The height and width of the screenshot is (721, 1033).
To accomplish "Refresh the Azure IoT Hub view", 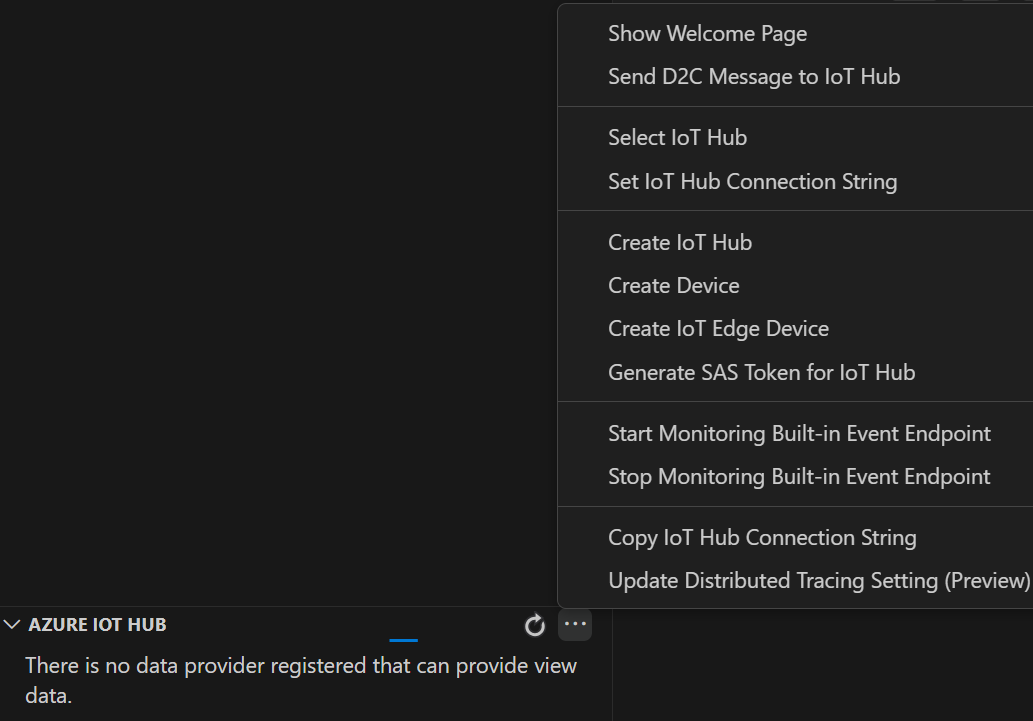I will point(534,625).
